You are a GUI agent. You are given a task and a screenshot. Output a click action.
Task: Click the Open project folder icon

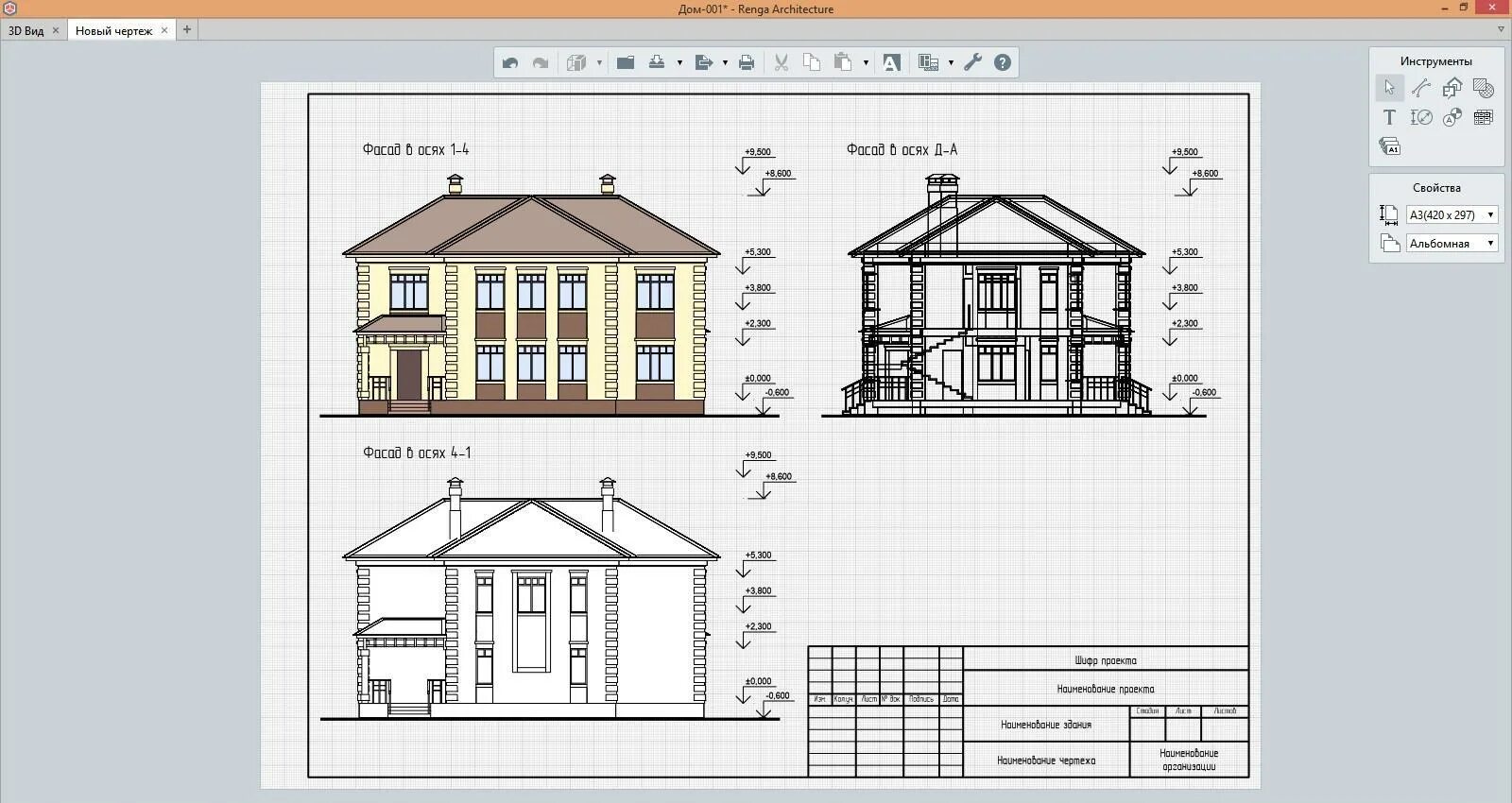(x=626, y=62)
